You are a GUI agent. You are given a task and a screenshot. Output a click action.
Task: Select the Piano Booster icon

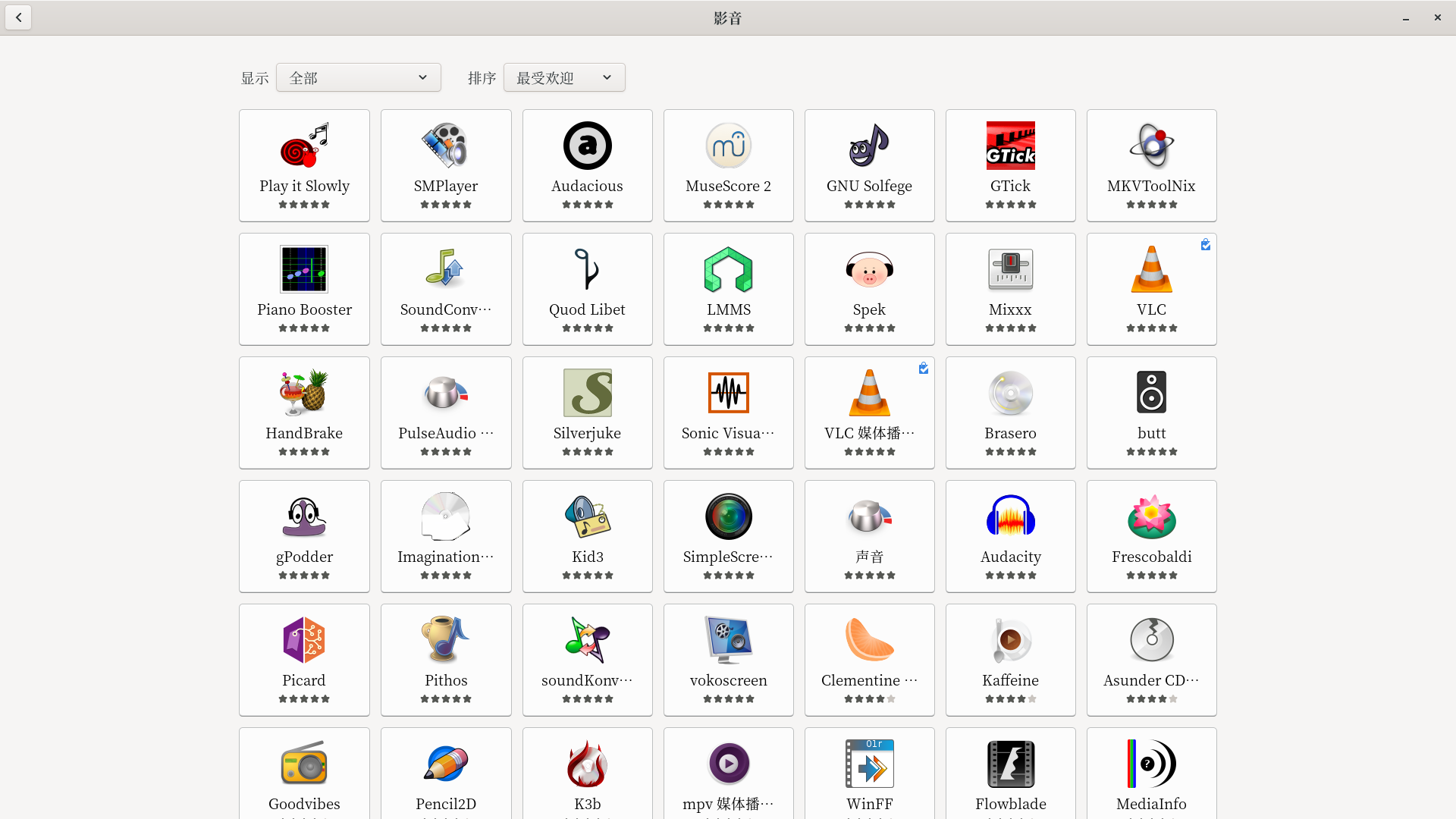pyautogui.click(x=304, y=268)
